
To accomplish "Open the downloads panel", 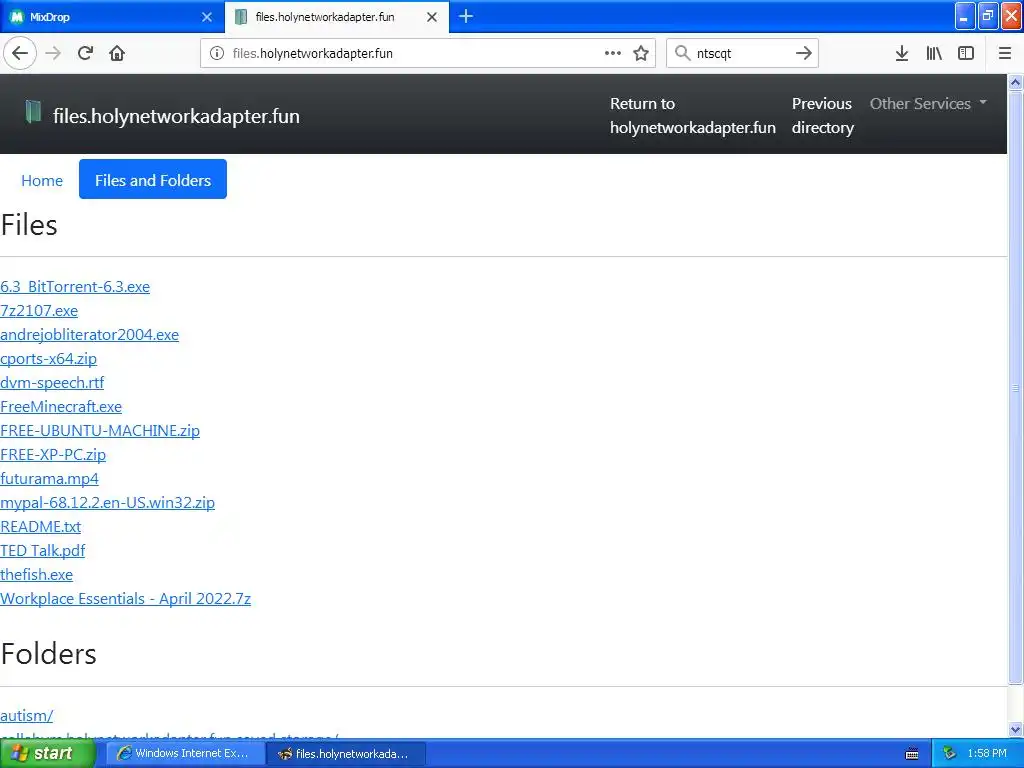I will (902, 54).
